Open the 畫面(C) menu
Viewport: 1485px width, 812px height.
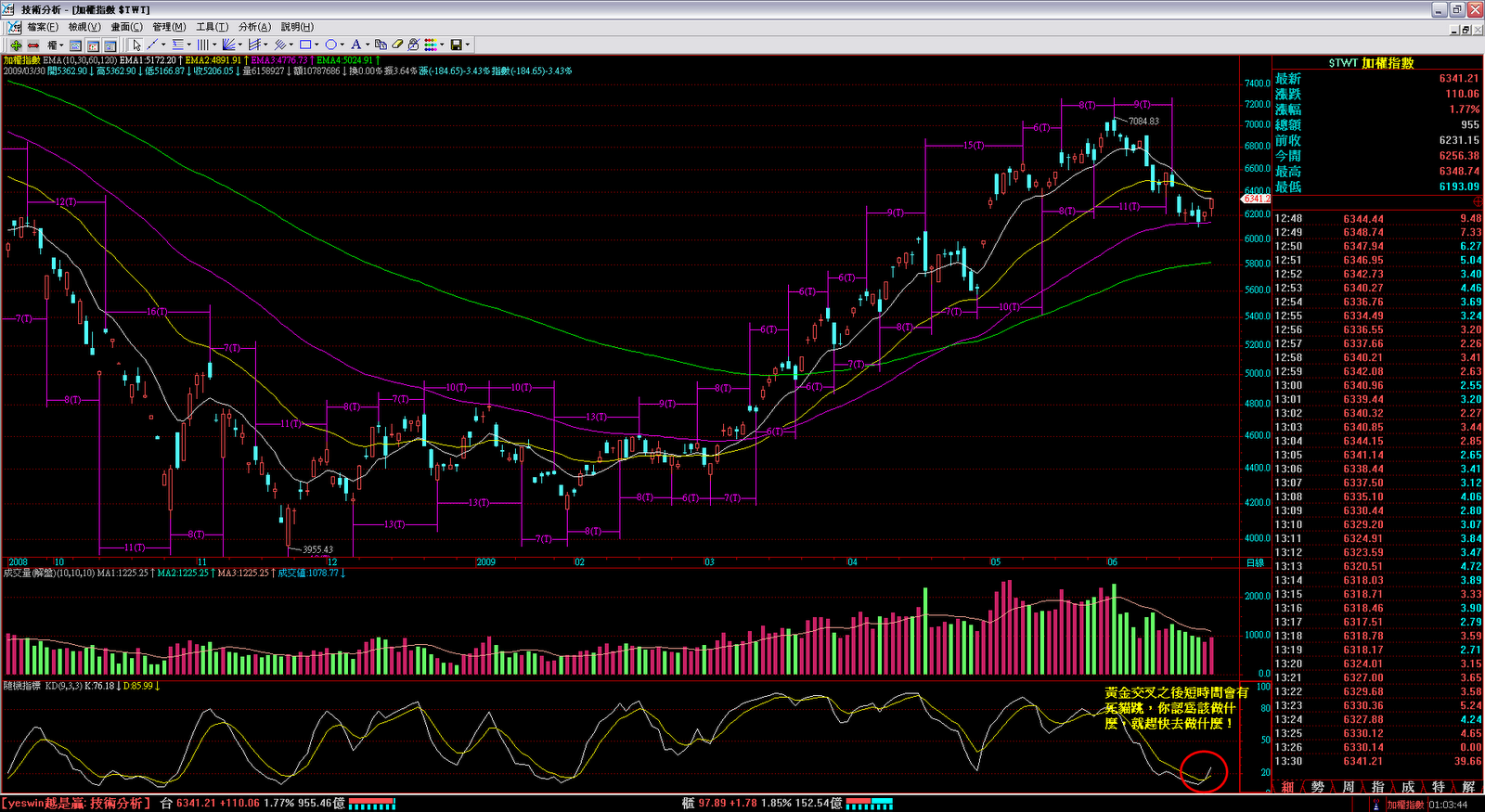point(126,27)
